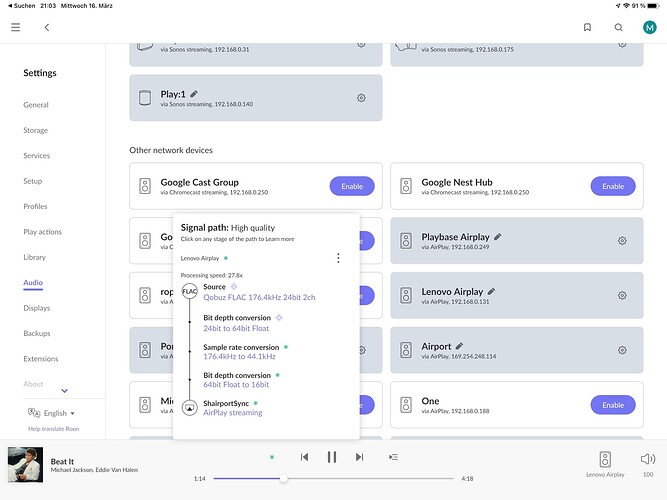The image size is (667, 500).
Task: Open AirPlay streaming stage info
Action: (233, 413)
